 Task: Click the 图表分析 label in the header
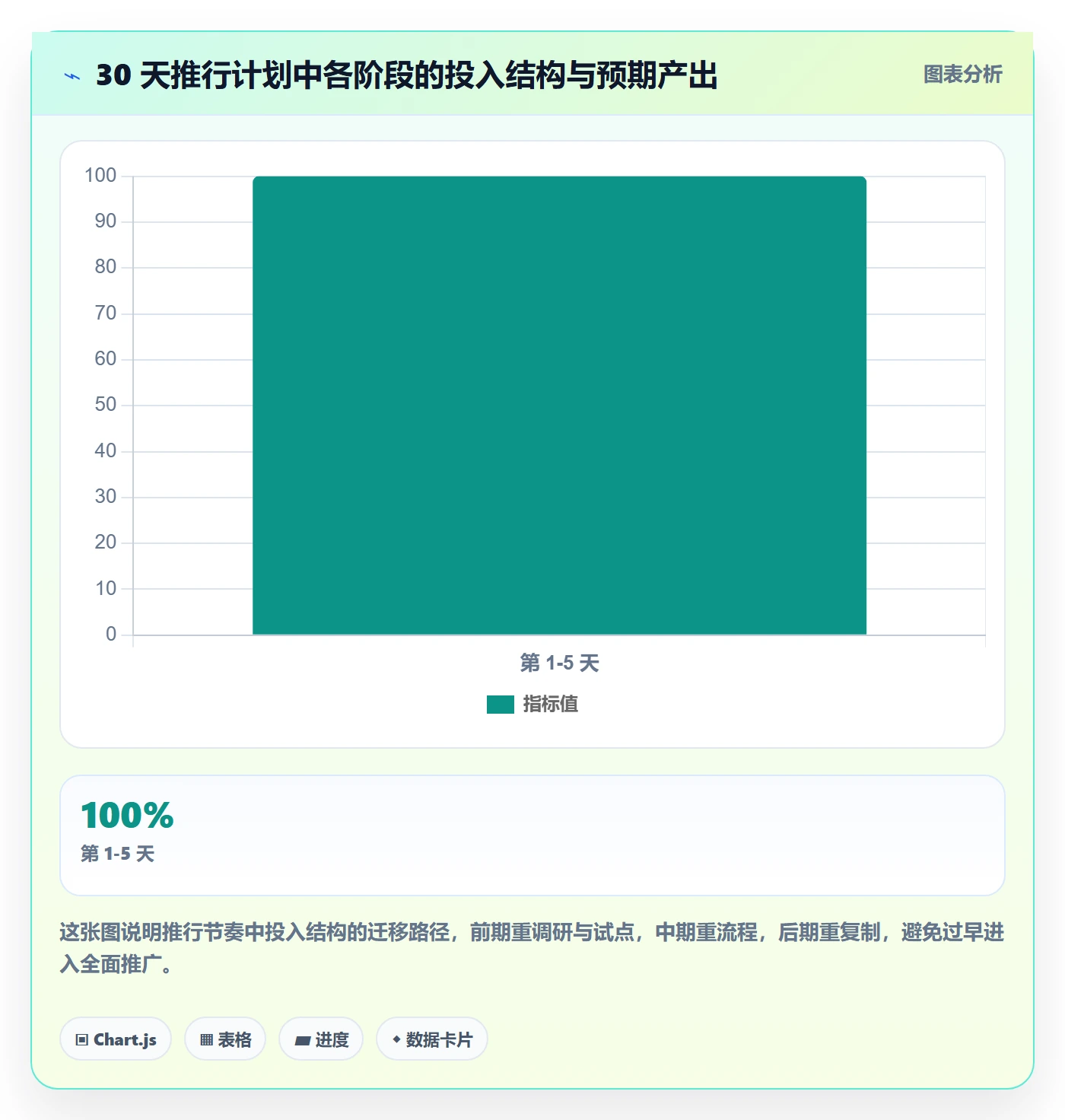click(962, 75)
